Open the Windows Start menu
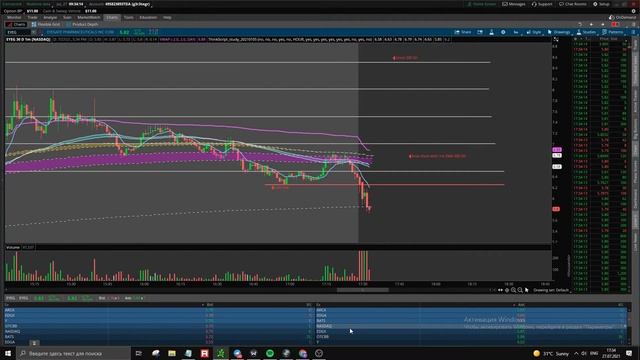 point(8,353)
